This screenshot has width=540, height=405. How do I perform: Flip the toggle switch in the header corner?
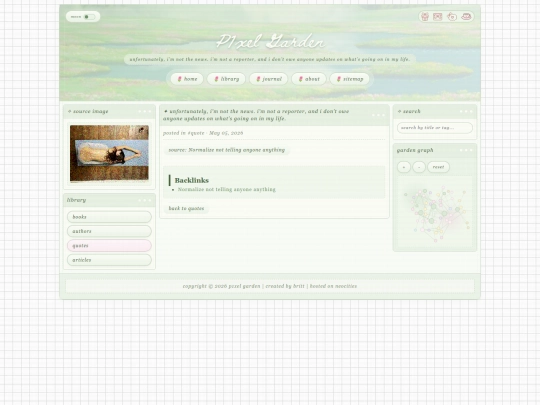[89, 17]
